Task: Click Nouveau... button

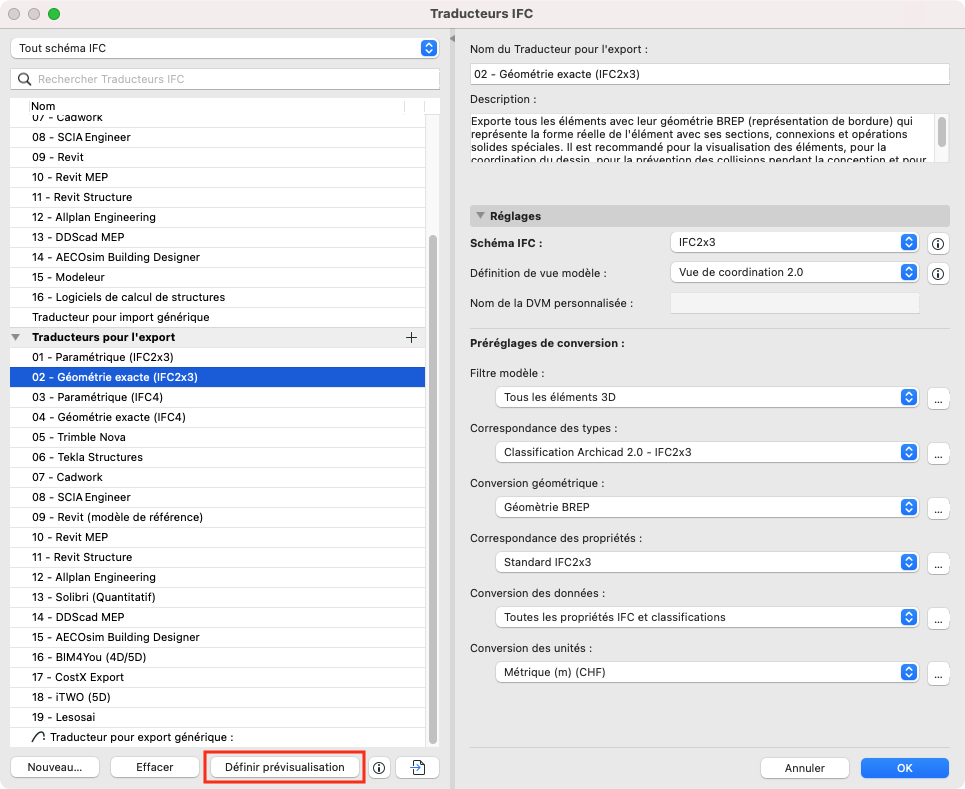Action: pos(55,767)
